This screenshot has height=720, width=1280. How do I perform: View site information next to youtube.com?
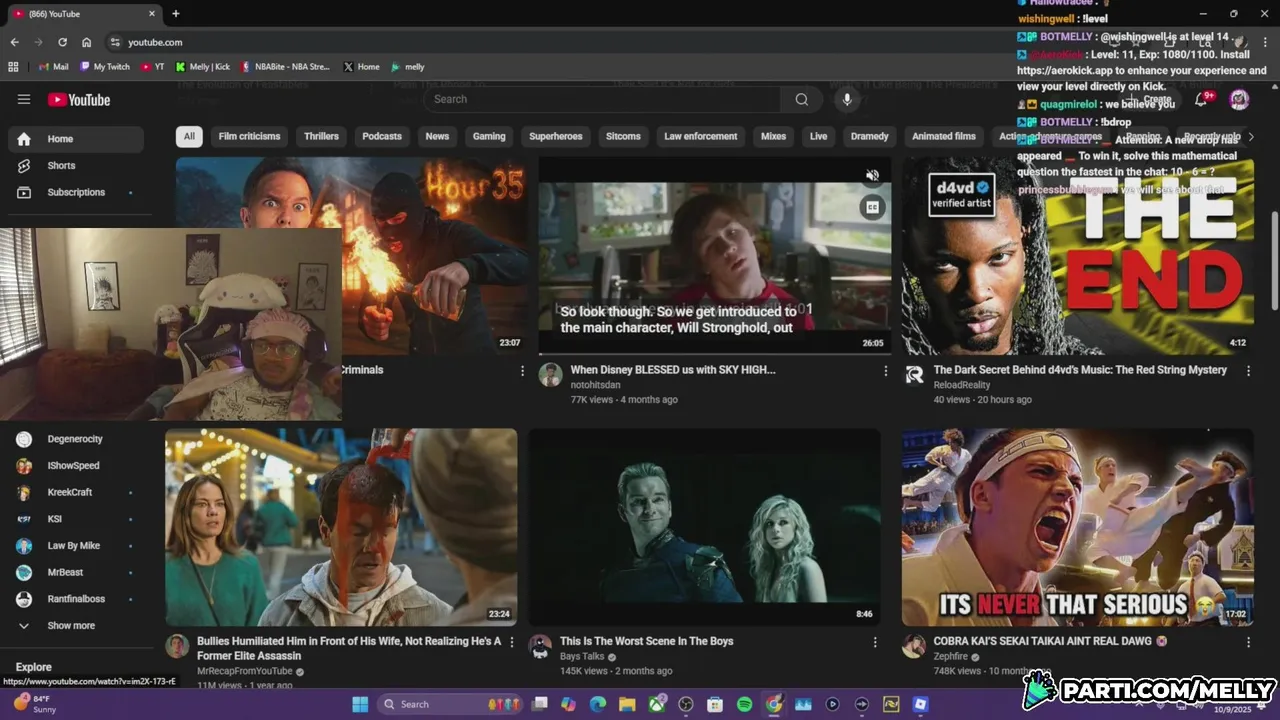click(115, 42)
